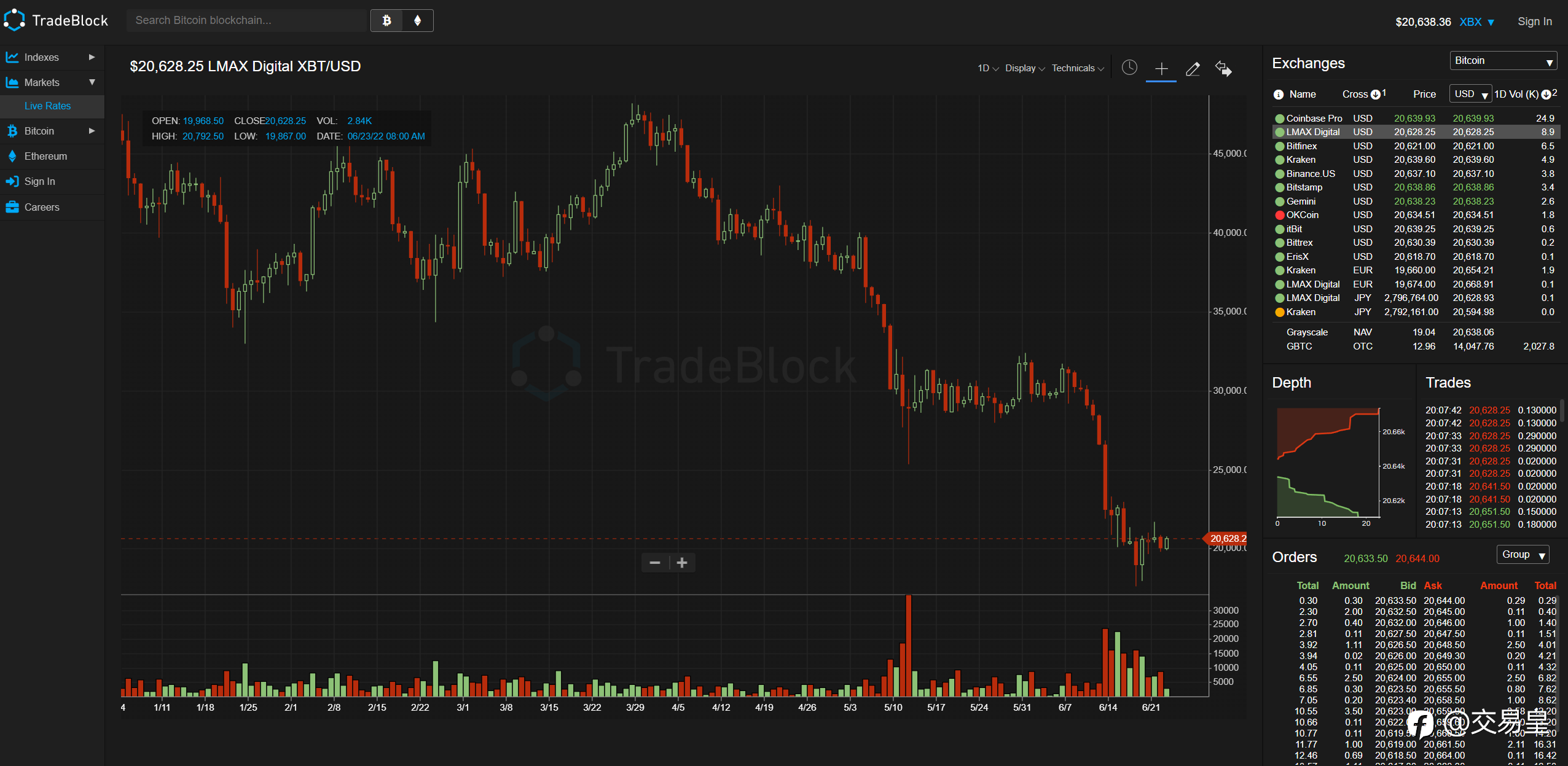Image resolution: width=1568 pixels, height=766 pixels.
Task: Open the XBX index dropdown
Action: [x=1477, y=22]
